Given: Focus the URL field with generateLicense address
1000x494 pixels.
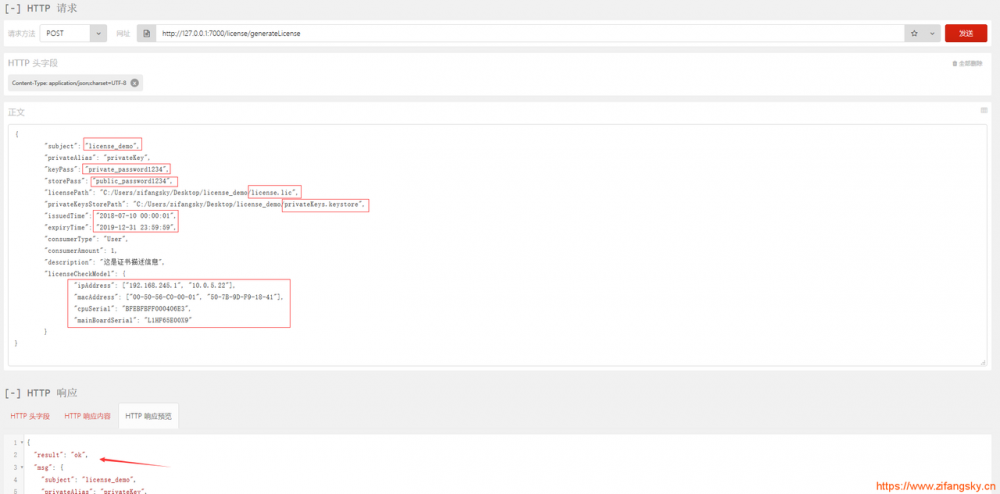Looking at the screenshot, I should click(x=530, y=34).
